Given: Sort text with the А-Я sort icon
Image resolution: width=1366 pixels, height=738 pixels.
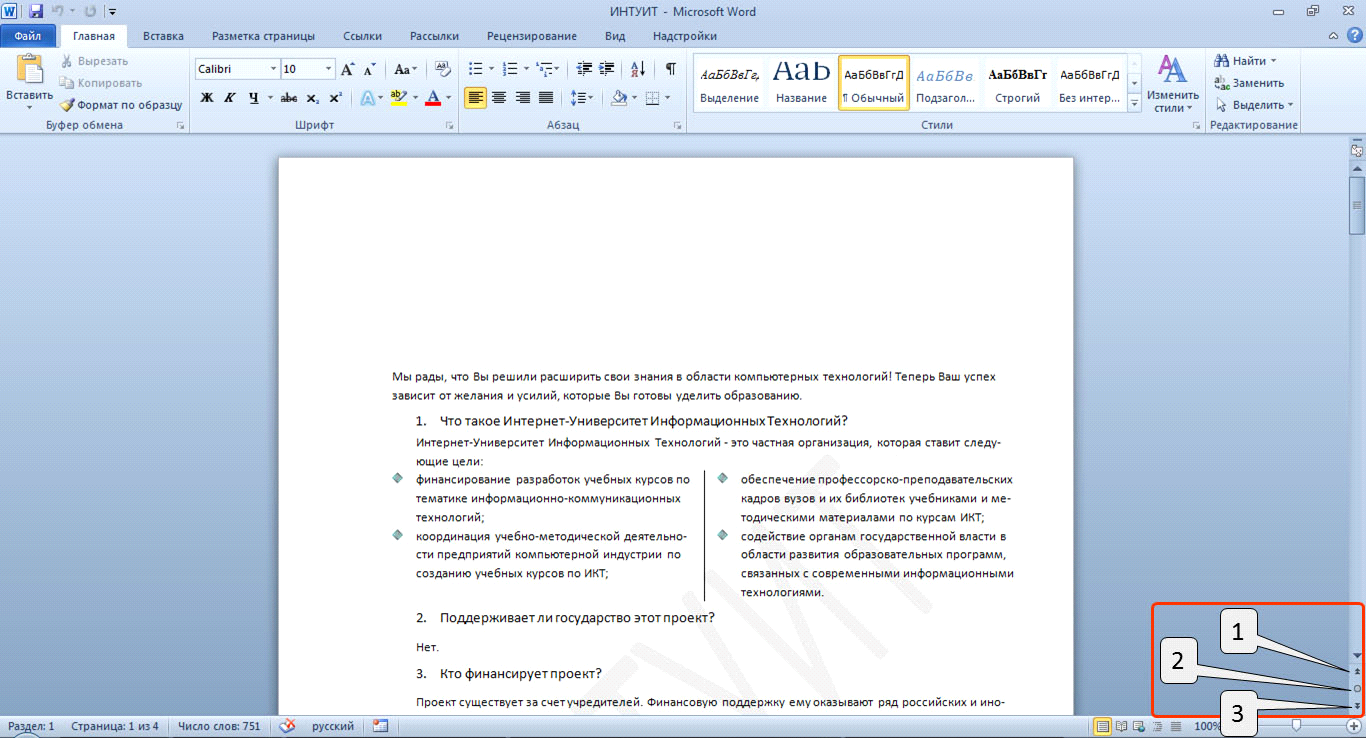Looking at the screenshot, I should coord(637,69).
